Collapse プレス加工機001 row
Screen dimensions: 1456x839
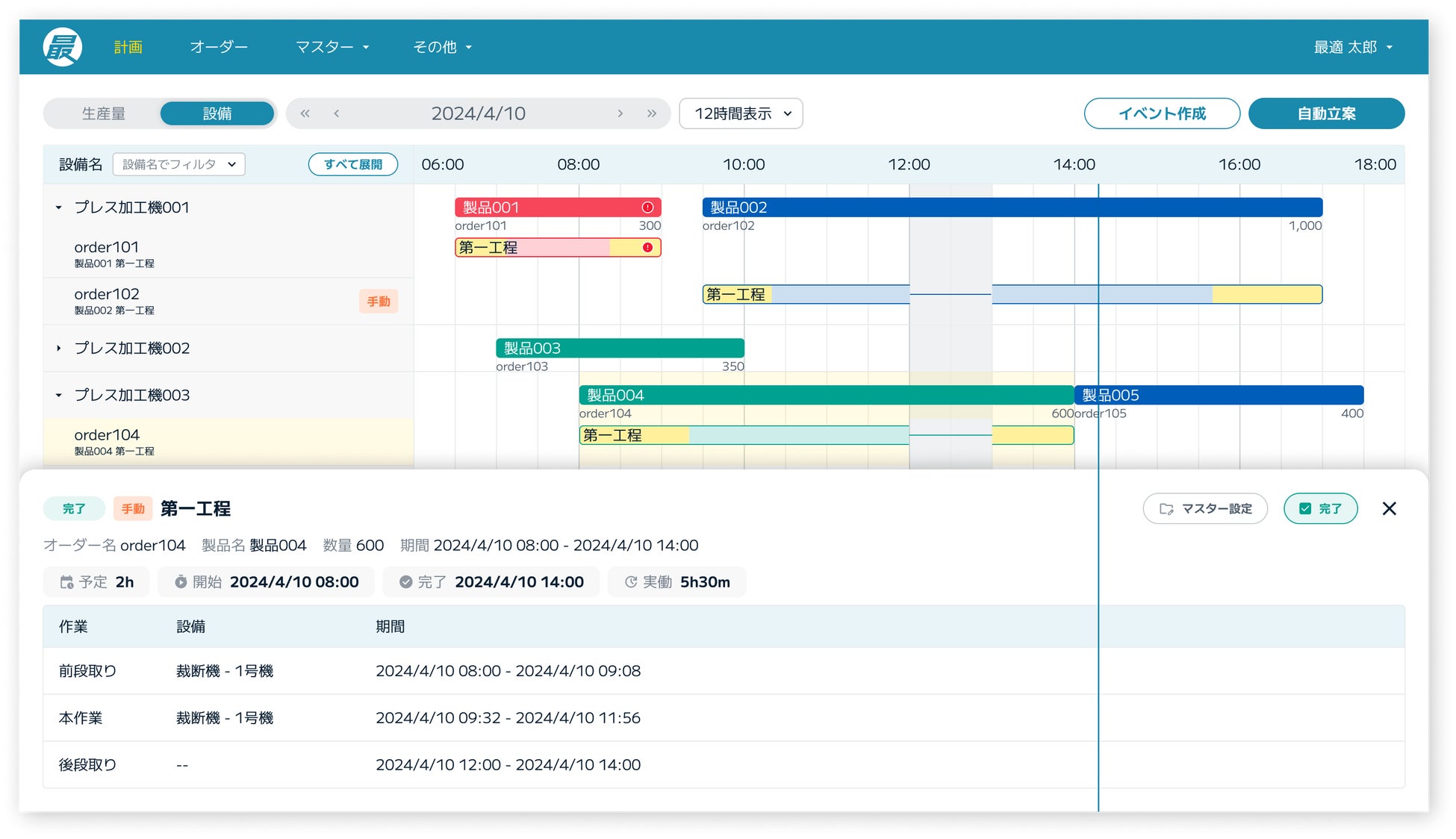[x=59, y=208]
